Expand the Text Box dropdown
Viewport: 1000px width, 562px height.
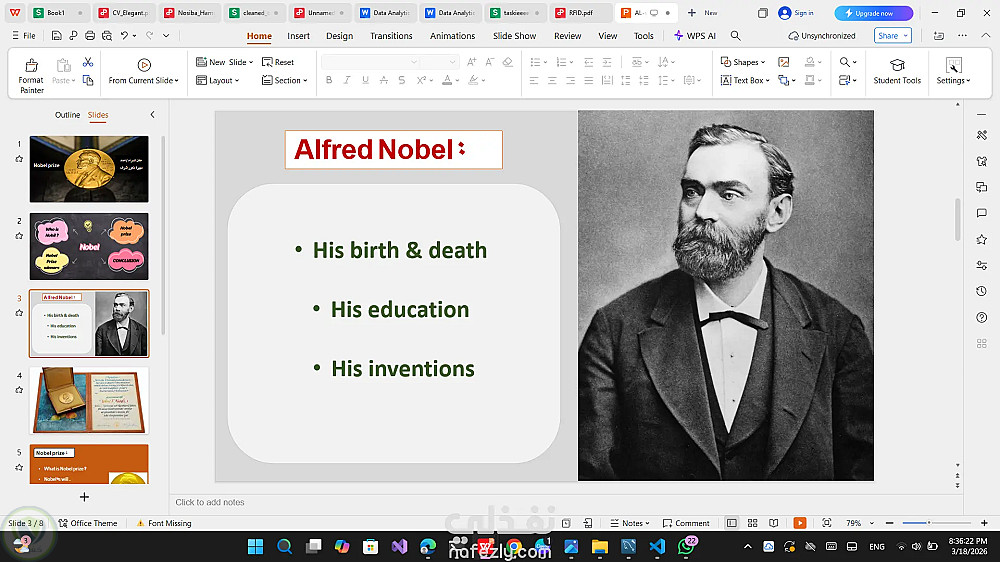click(x=767, y=81)
